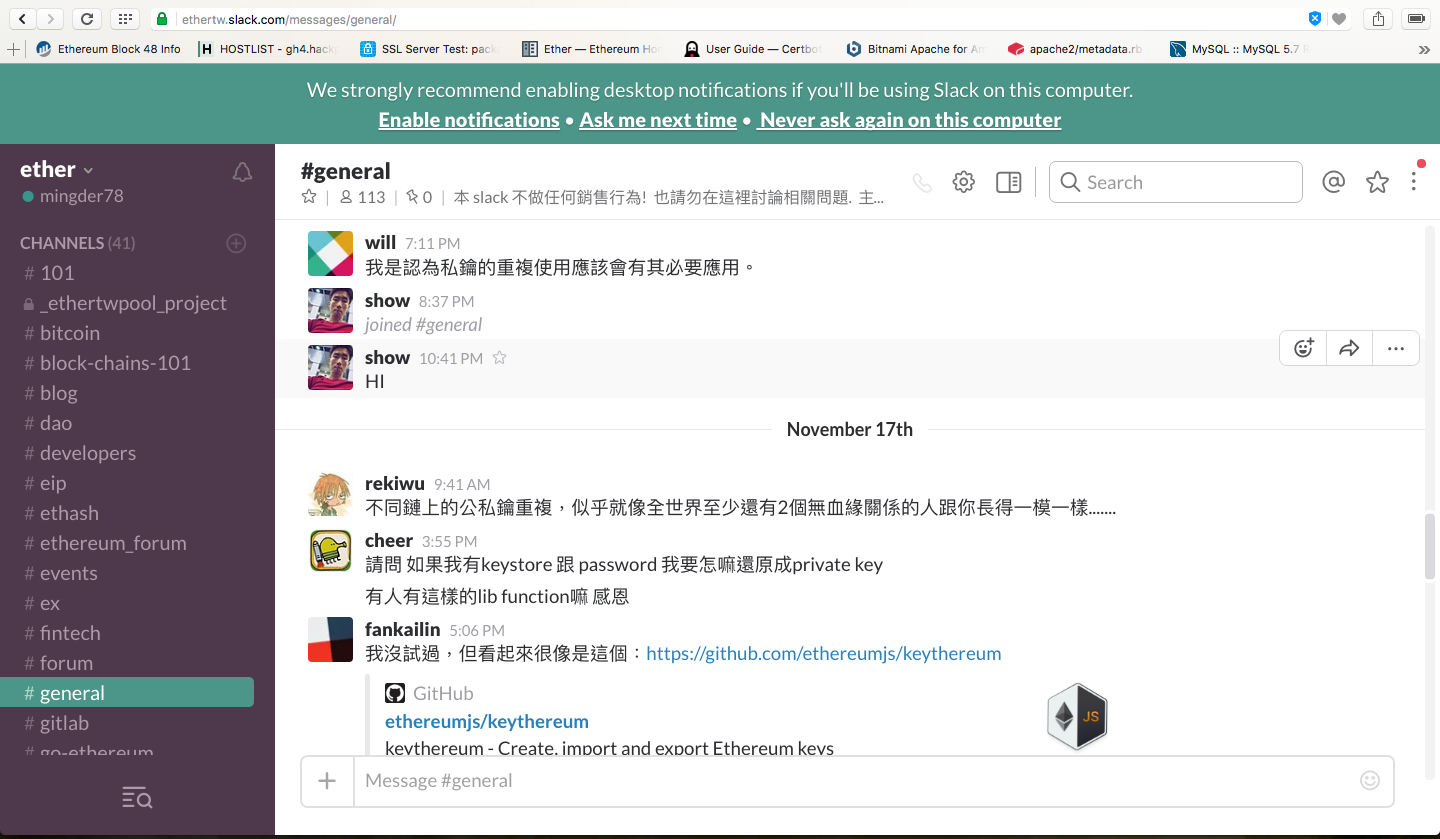Open User Guide — Certbot bookmark
This screenshot has height=839, width=1440.
[x=753, y=49]
